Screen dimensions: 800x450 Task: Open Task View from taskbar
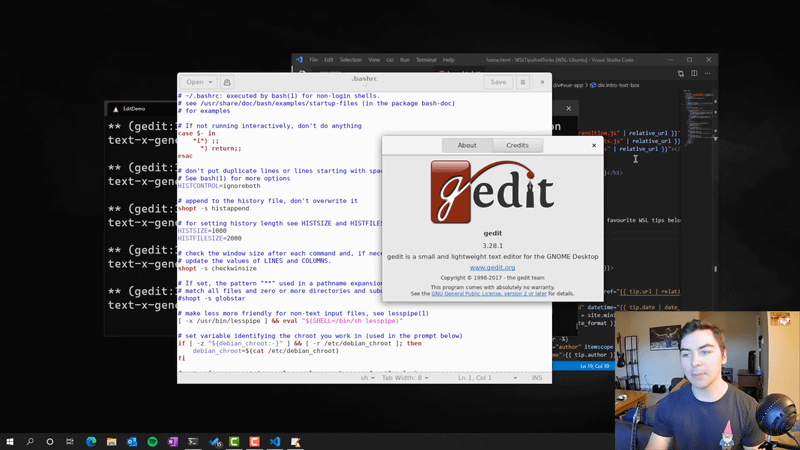point(70,441)
